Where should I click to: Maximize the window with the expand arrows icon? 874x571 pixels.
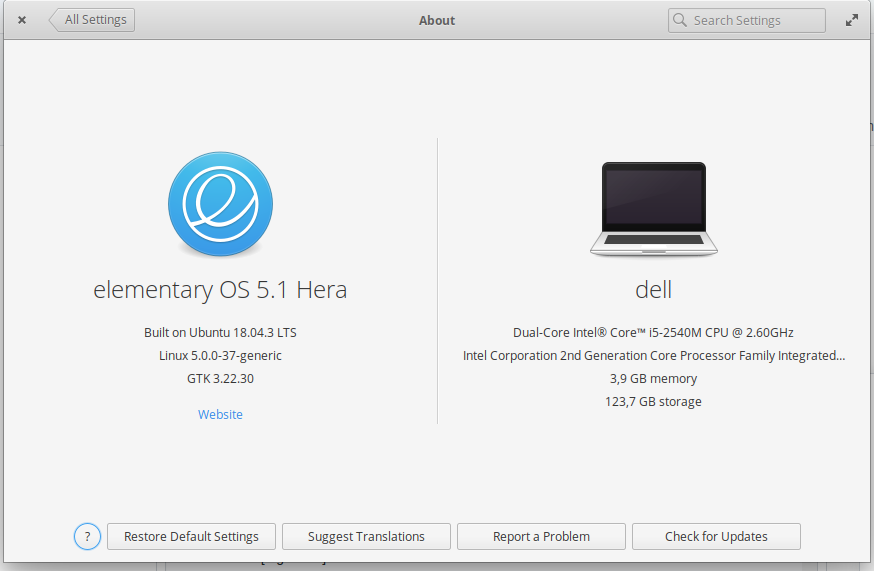click(x=851, y=21)
